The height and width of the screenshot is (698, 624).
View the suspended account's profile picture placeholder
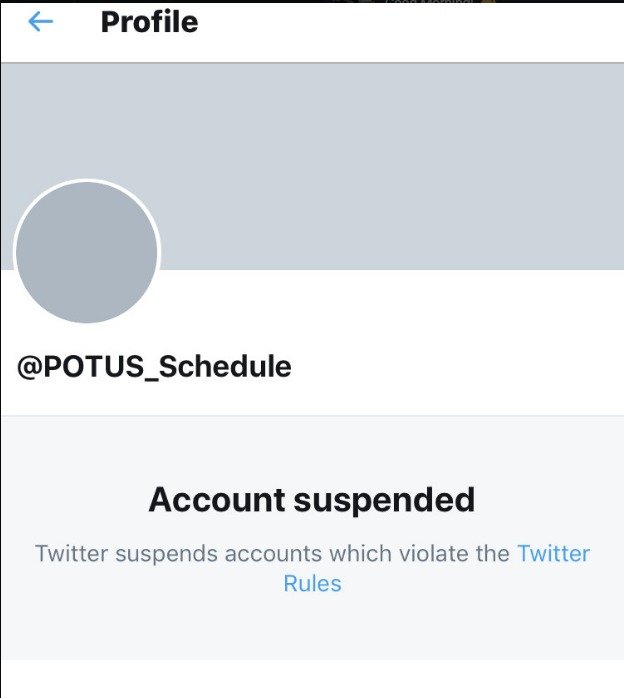coord(87,252)
